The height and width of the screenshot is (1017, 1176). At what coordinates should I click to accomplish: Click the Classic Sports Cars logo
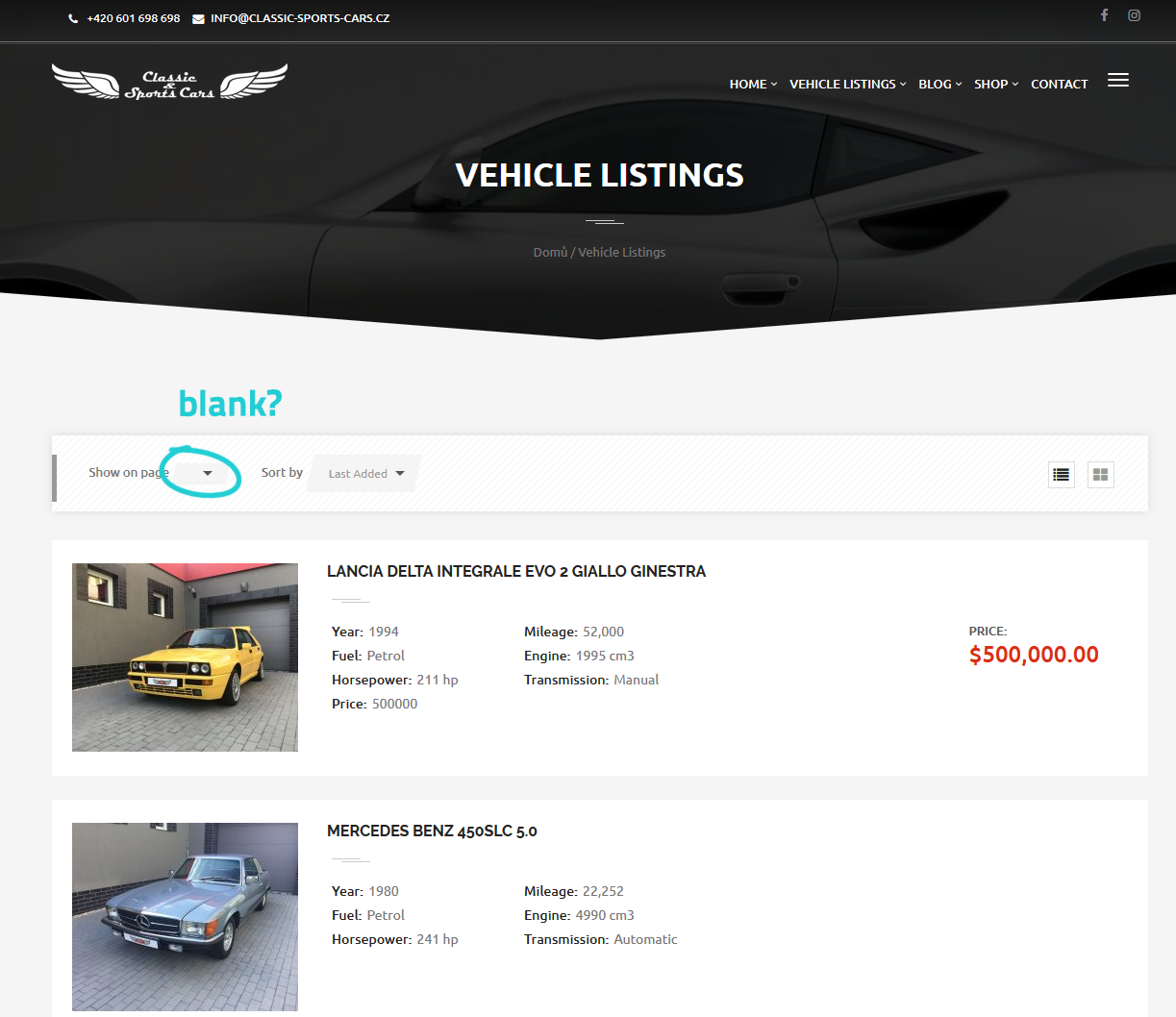pos(169,83)
